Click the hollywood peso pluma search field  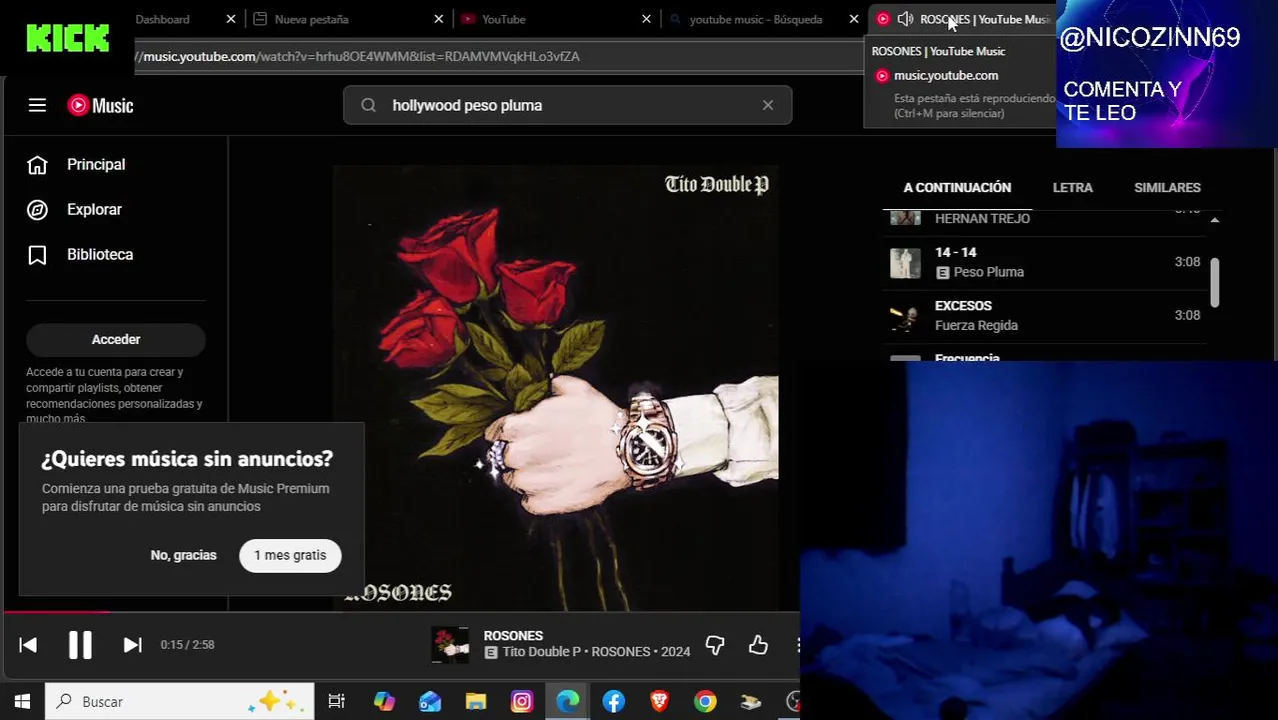(x=567, y=105)
